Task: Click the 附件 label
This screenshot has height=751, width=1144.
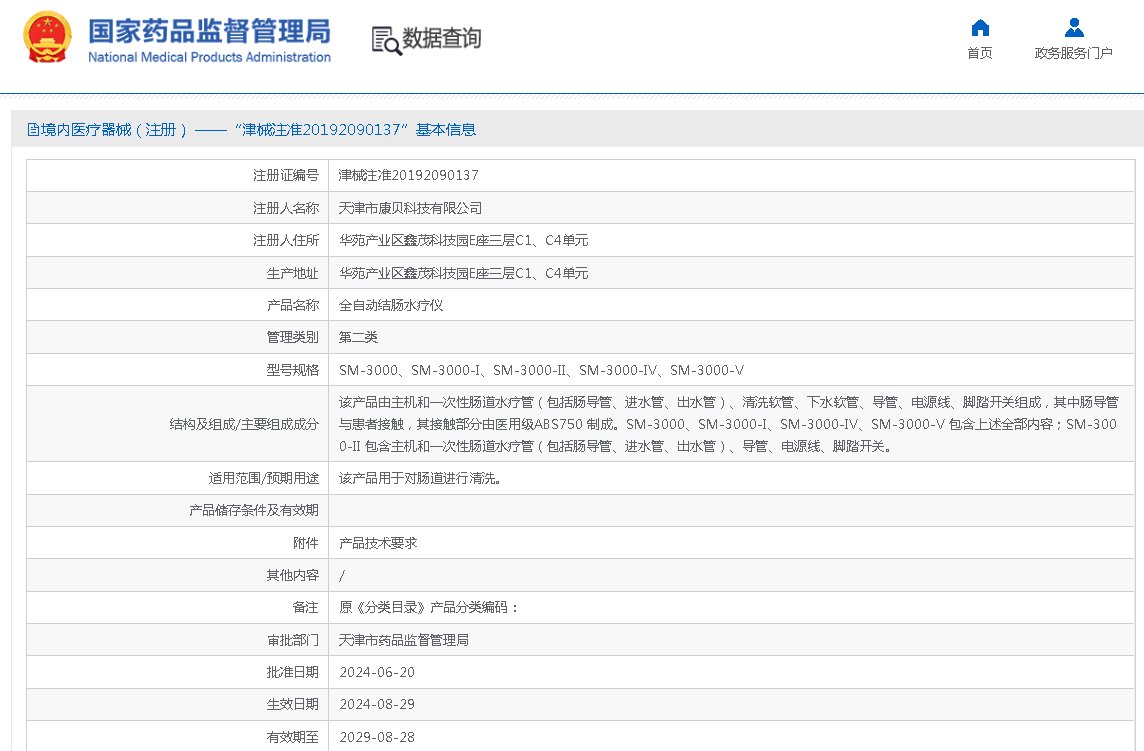Action: coord(306,543)
